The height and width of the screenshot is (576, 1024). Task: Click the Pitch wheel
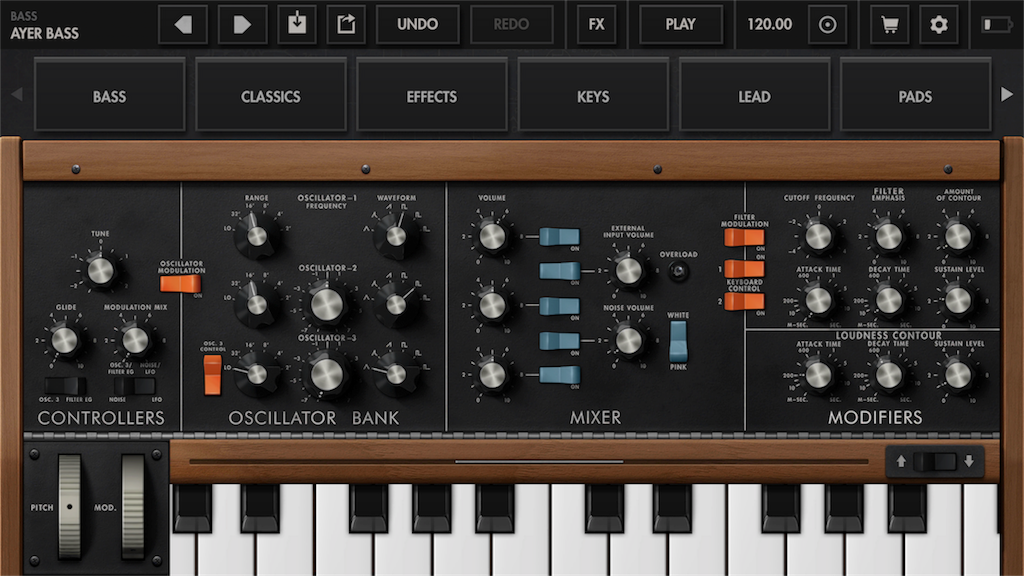coord(70,507)
